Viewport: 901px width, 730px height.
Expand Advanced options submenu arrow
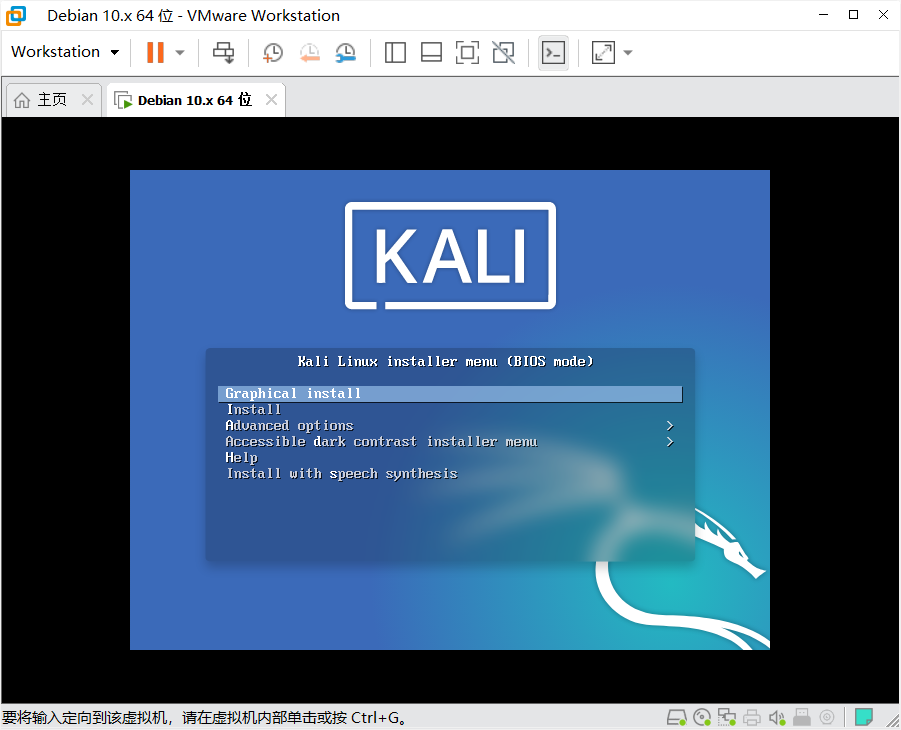[670, 426]
